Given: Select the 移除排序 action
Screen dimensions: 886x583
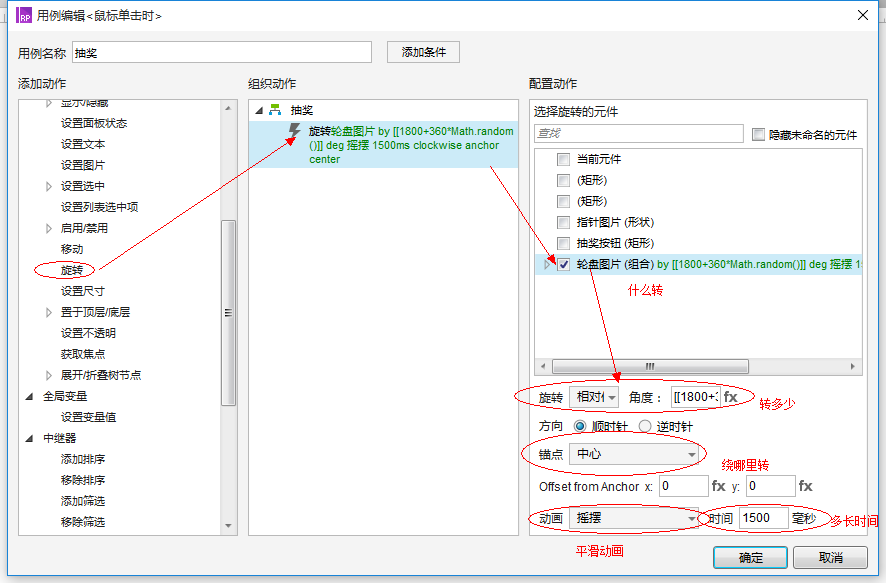Looking at the screenshot, I should 83,480.
